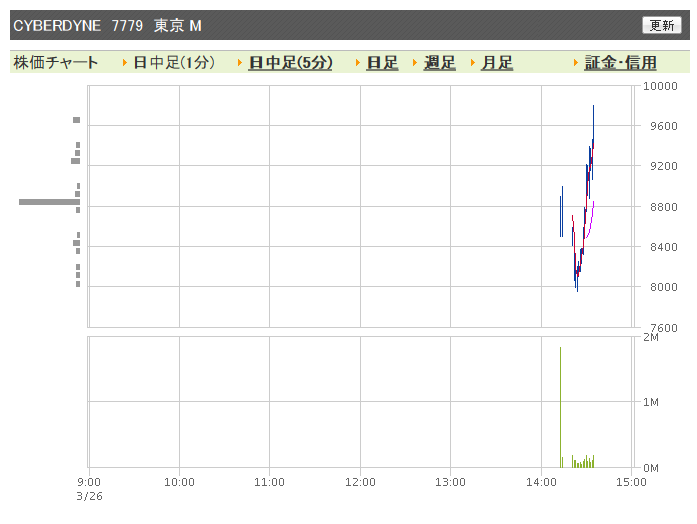Open the 月足 monthly chart

[x=497, y=63]
